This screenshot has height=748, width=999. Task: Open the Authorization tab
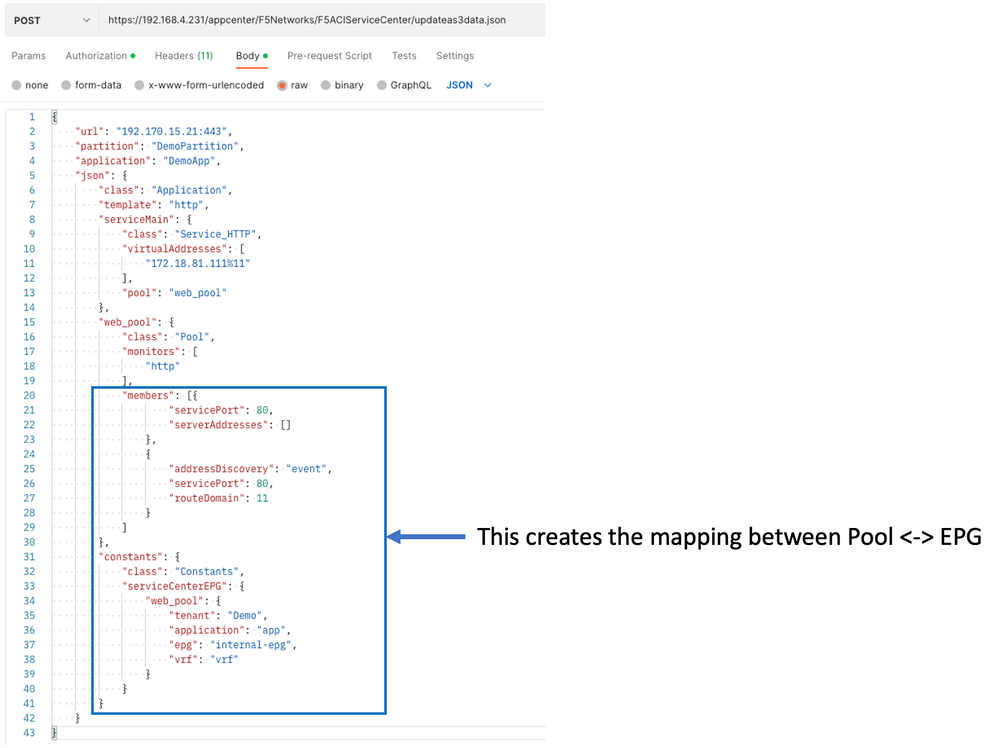click(x=97, y=56)
